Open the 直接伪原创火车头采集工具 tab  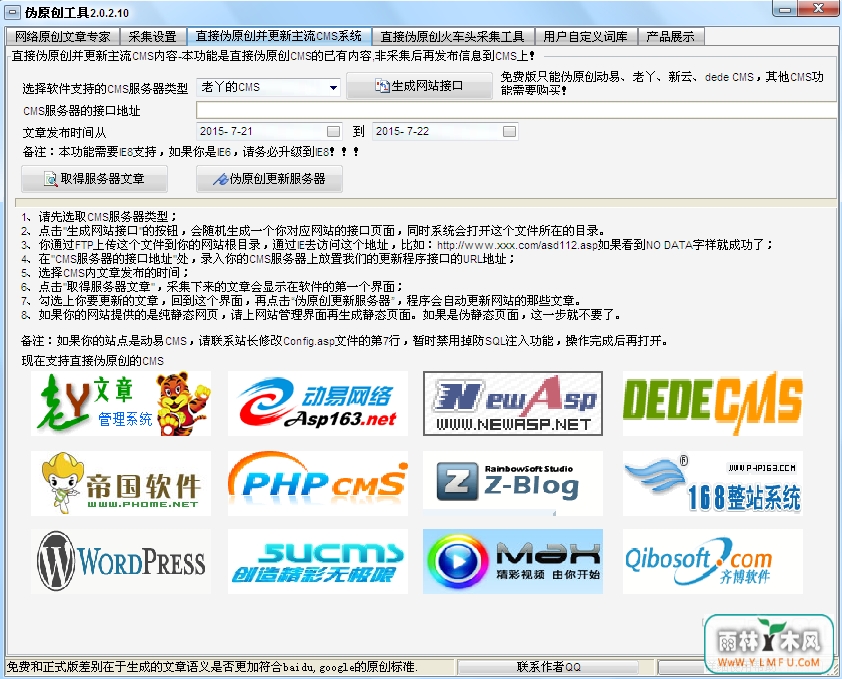452,37
